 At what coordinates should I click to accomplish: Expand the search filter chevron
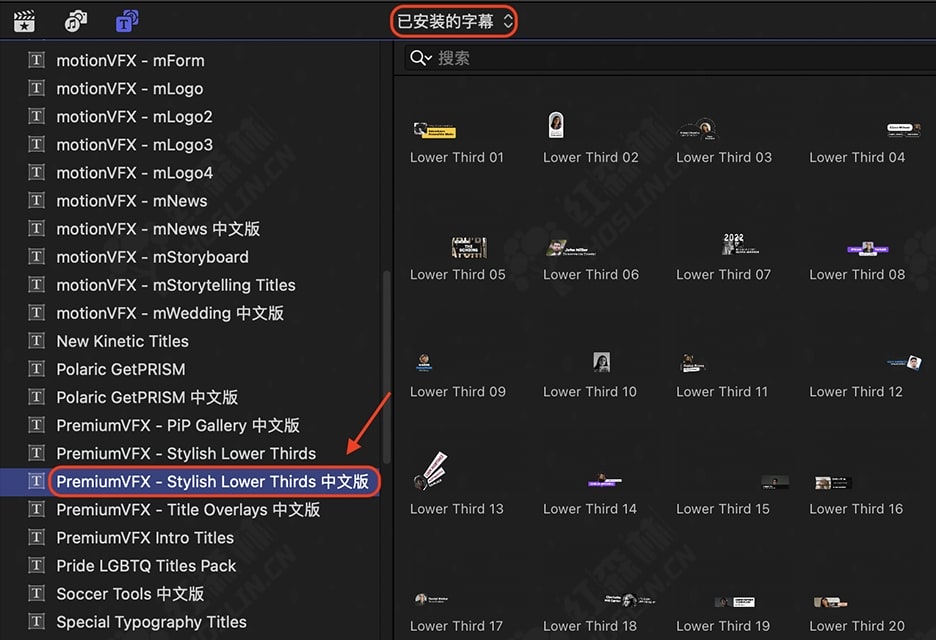click(429, 58)
